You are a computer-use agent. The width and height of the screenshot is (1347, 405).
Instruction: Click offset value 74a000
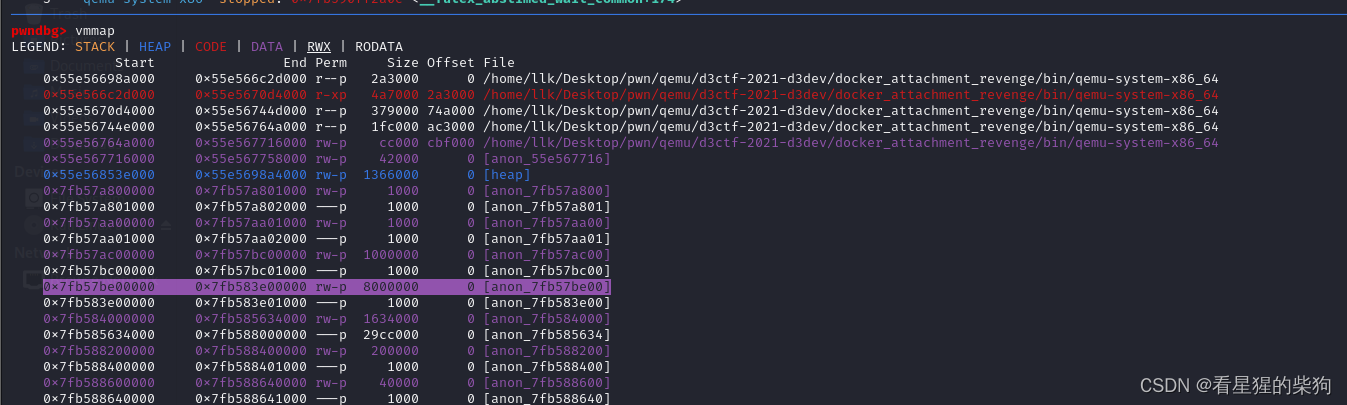tap(451, 111)
